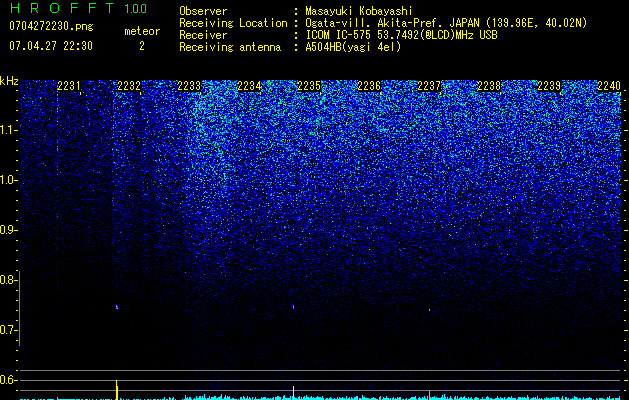The width and height of the screenshot is (629, 400).
Task: Select the meteor count value 2
Action: 142,46
